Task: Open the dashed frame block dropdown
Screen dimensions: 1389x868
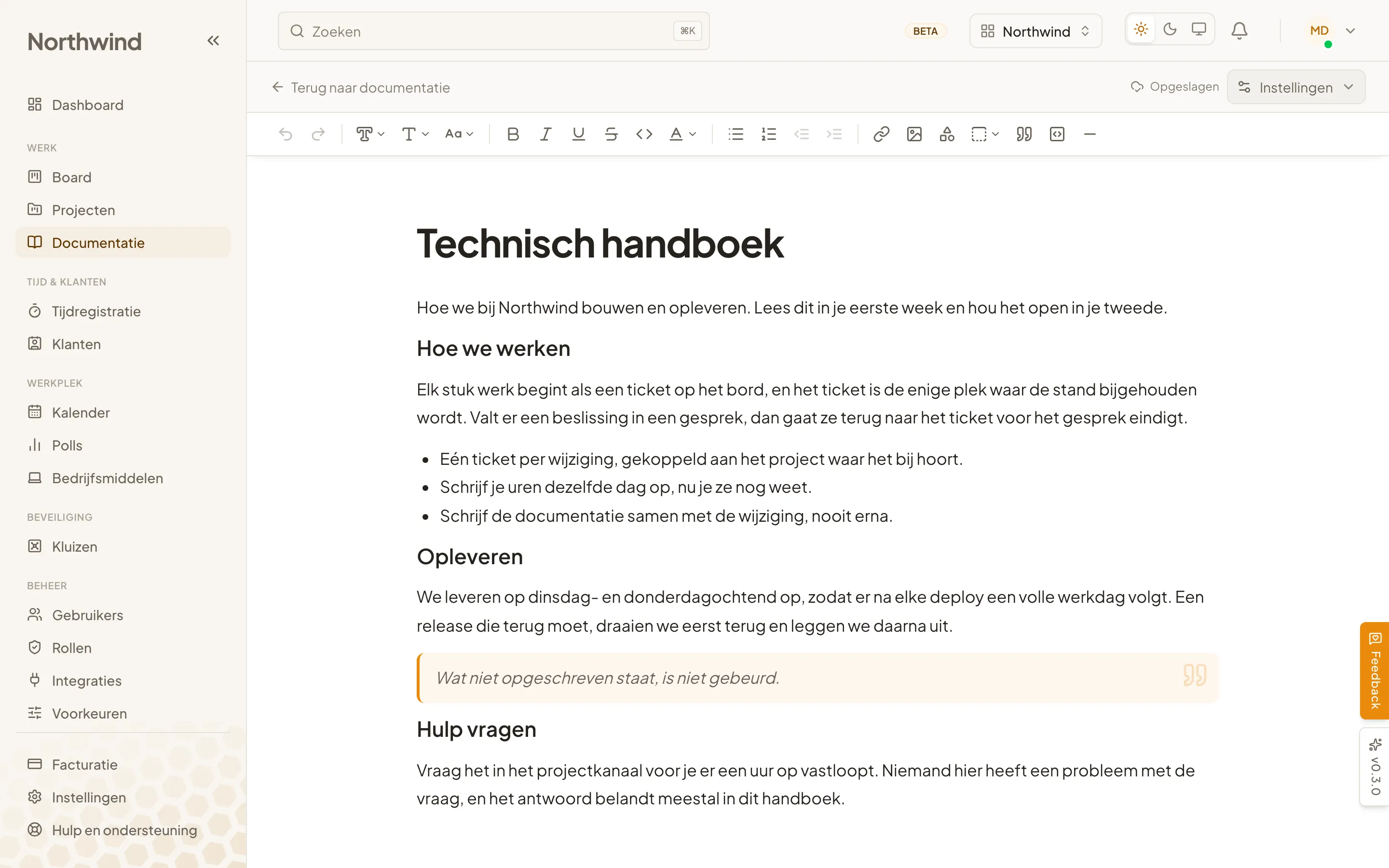Action: [x=985, y=135]
